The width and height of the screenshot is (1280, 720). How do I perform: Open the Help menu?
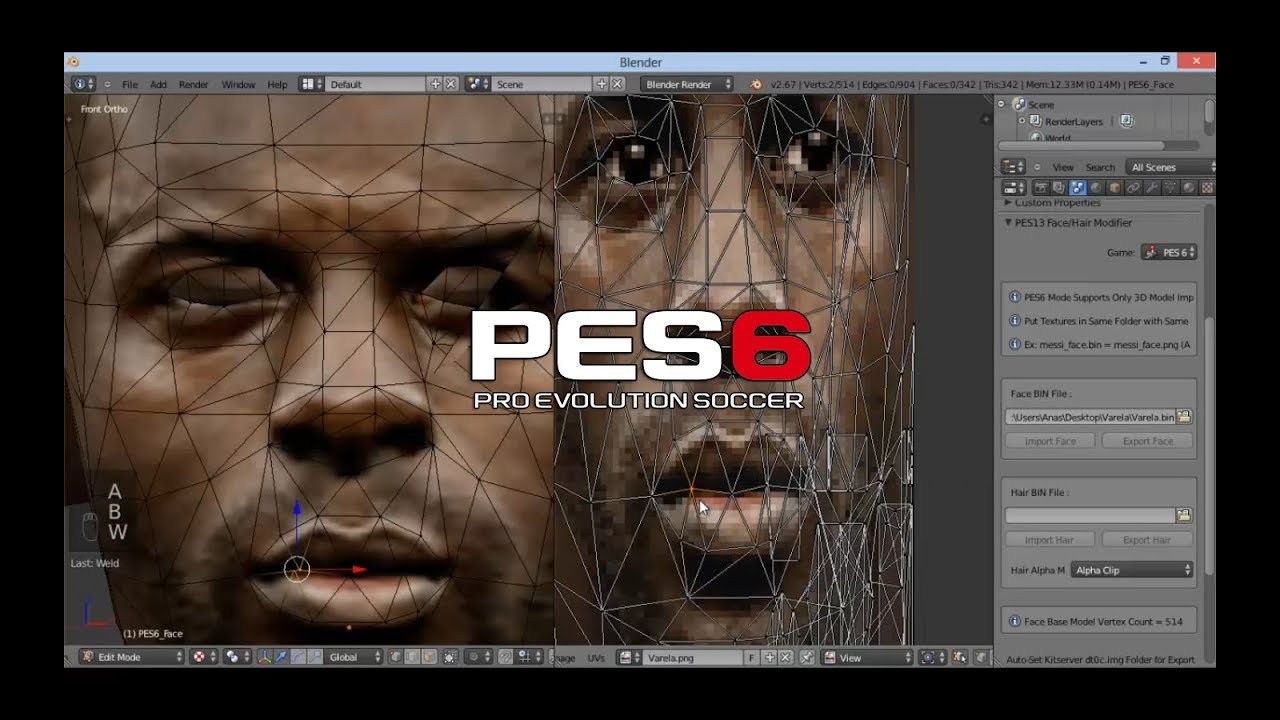277,85
